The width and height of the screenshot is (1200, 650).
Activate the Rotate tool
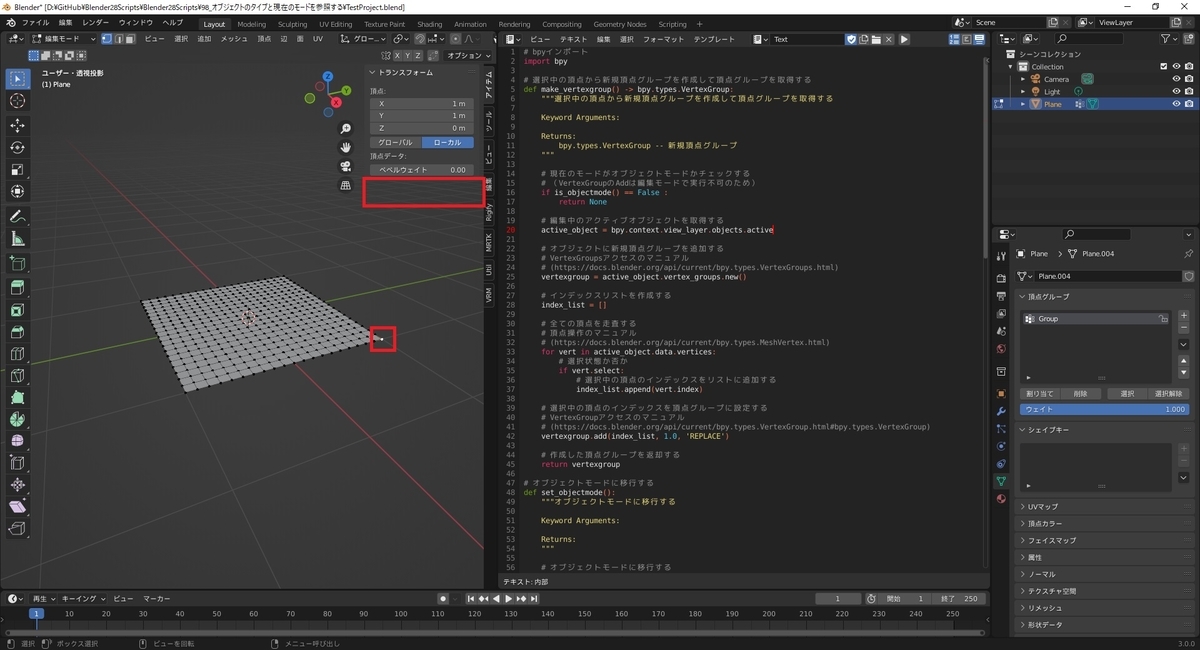(18, 147)
